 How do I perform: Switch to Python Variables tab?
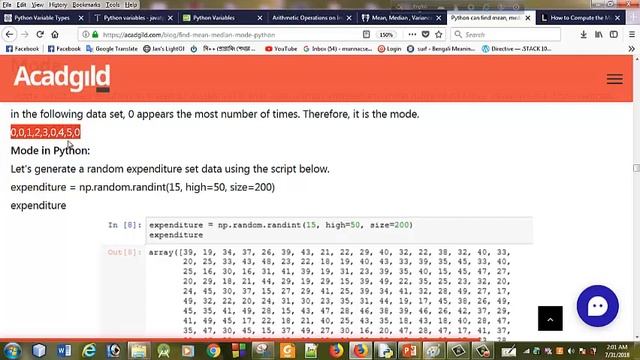(x=220, y=18)
